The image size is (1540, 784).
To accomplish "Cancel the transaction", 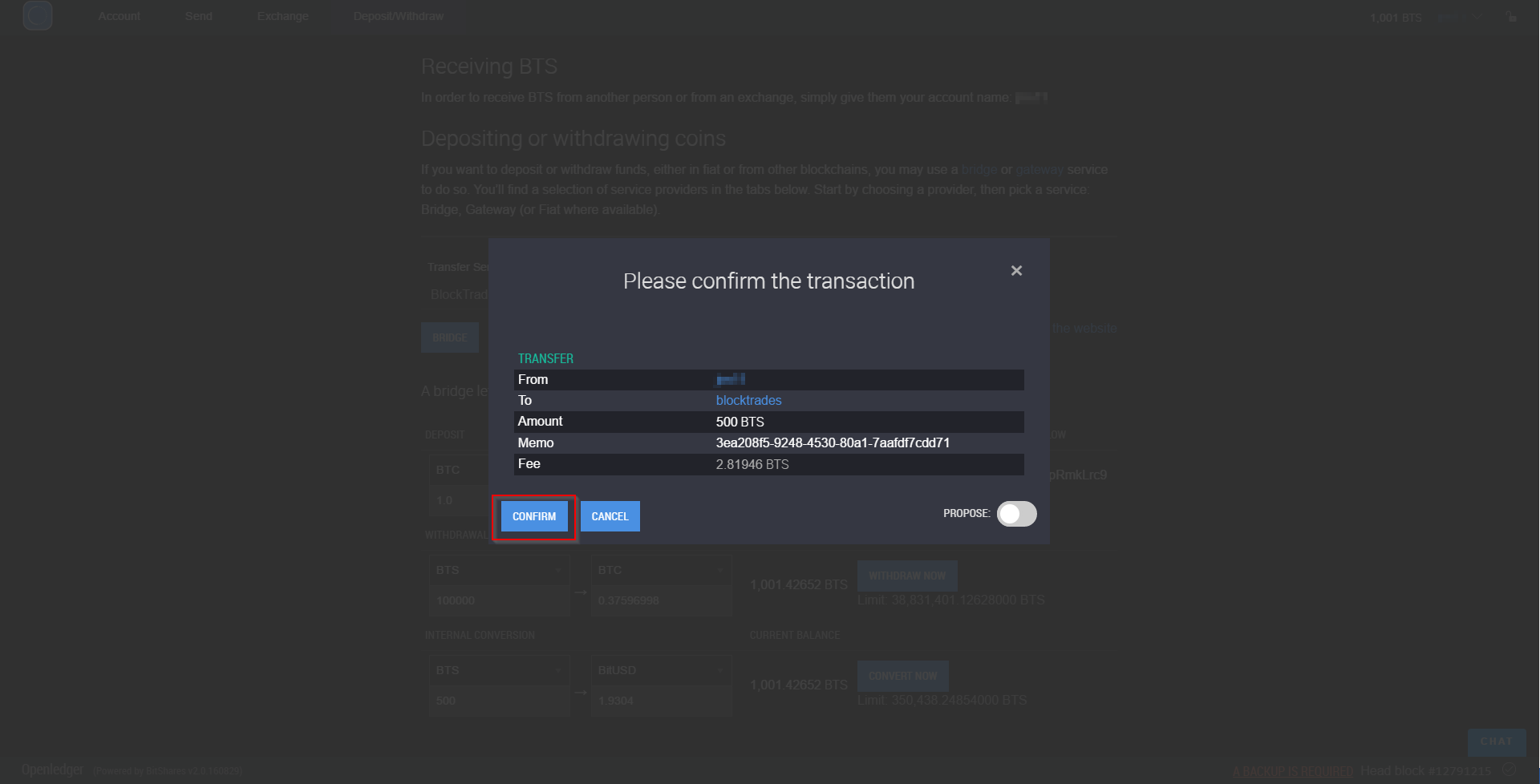I will 610,516.
